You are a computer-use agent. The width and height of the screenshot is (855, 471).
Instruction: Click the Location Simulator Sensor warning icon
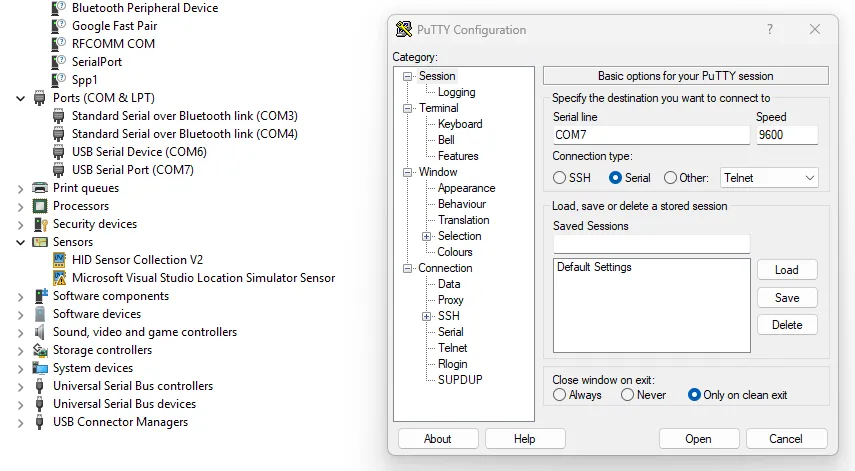coord(59,278)
